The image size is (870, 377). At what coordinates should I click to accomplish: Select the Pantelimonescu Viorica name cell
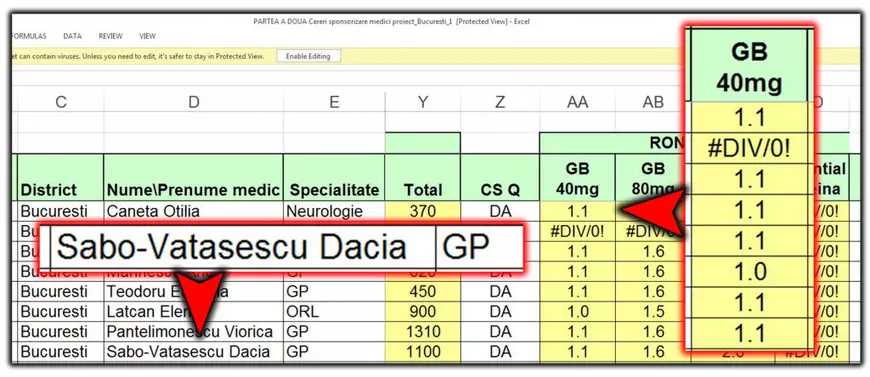(x=193, y=331)
